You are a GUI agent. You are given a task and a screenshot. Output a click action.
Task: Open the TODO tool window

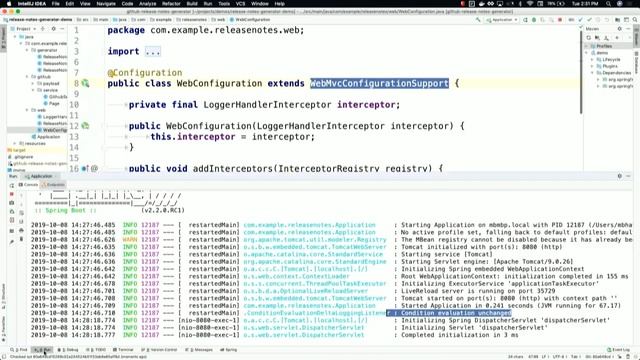[96, 350]
